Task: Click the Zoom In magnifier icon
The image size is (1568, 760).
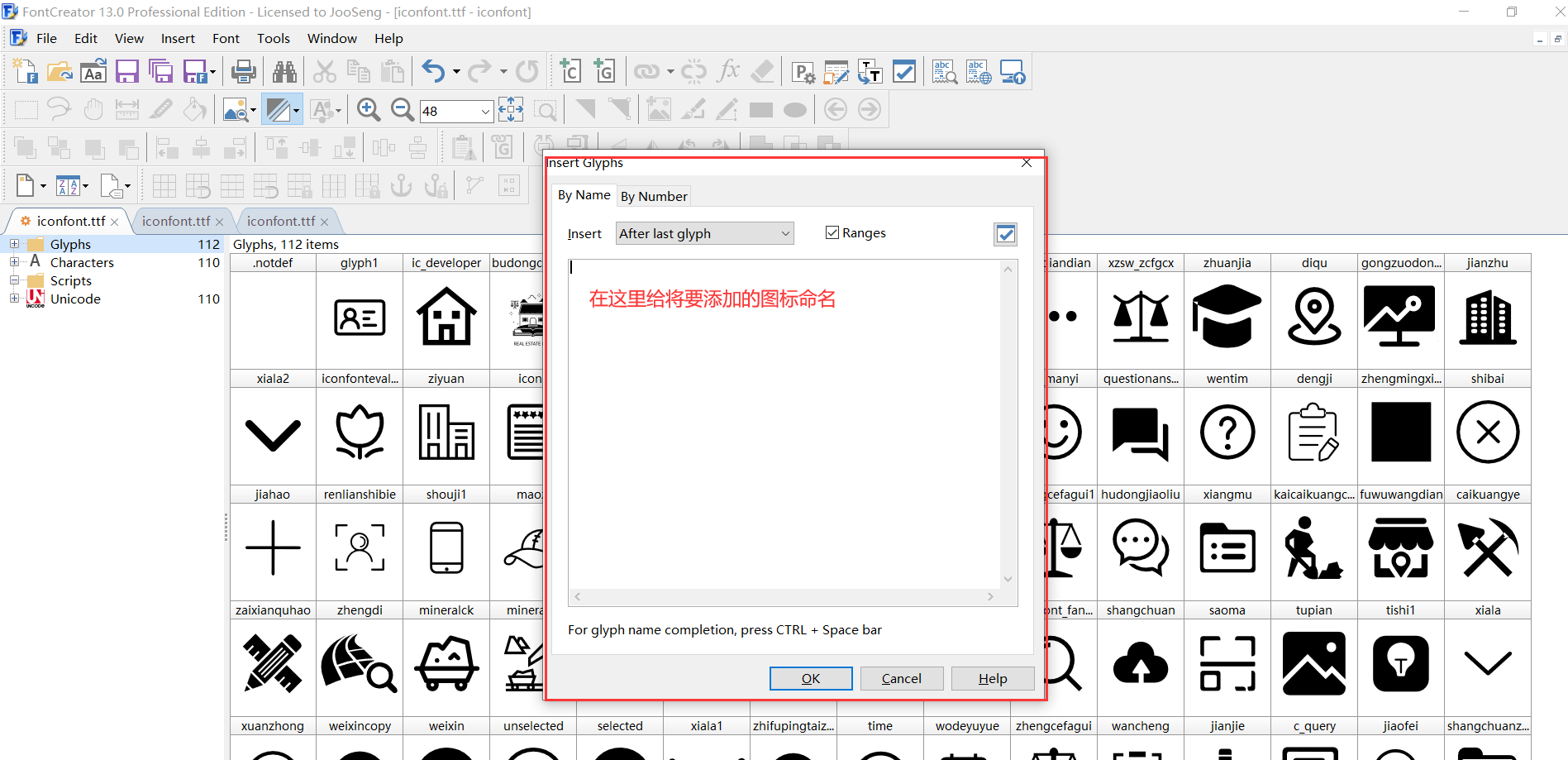Action: pos(369,109)
